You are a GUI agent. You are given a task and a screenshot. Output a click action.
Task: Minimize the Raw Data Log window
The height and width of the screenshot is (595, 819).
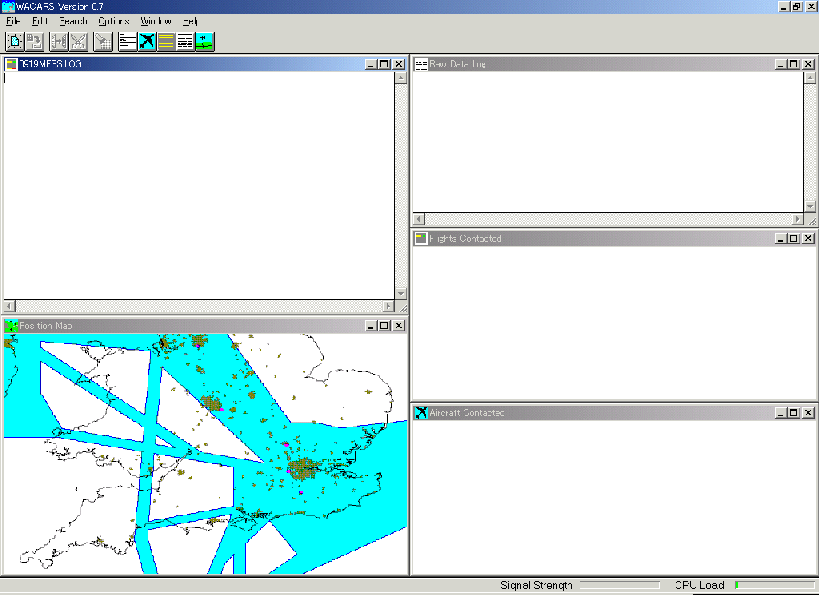(x=779, y=64)
